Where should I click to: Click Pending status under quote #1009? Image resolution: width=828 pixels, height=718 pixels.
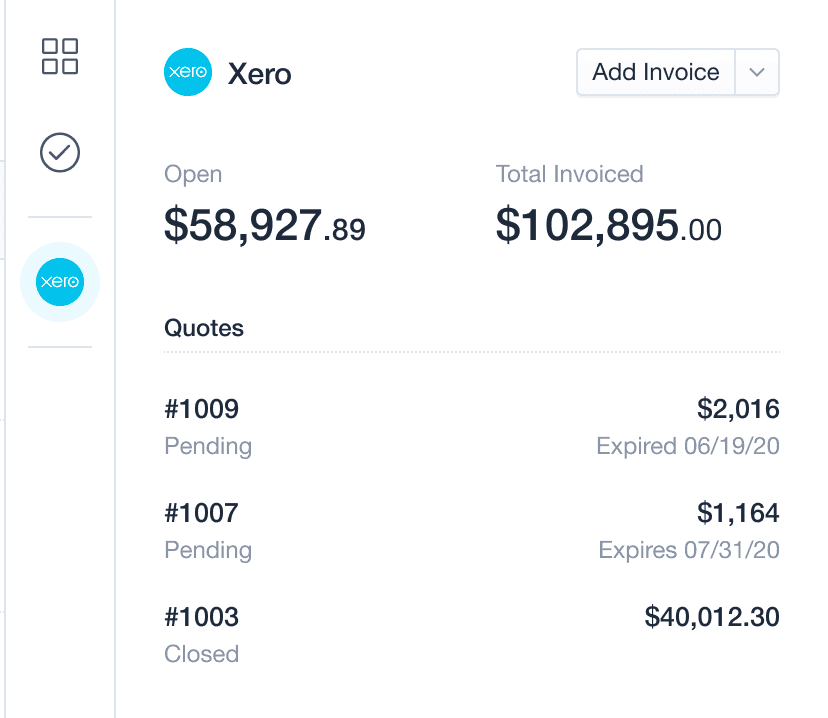[x=208, y=447]
